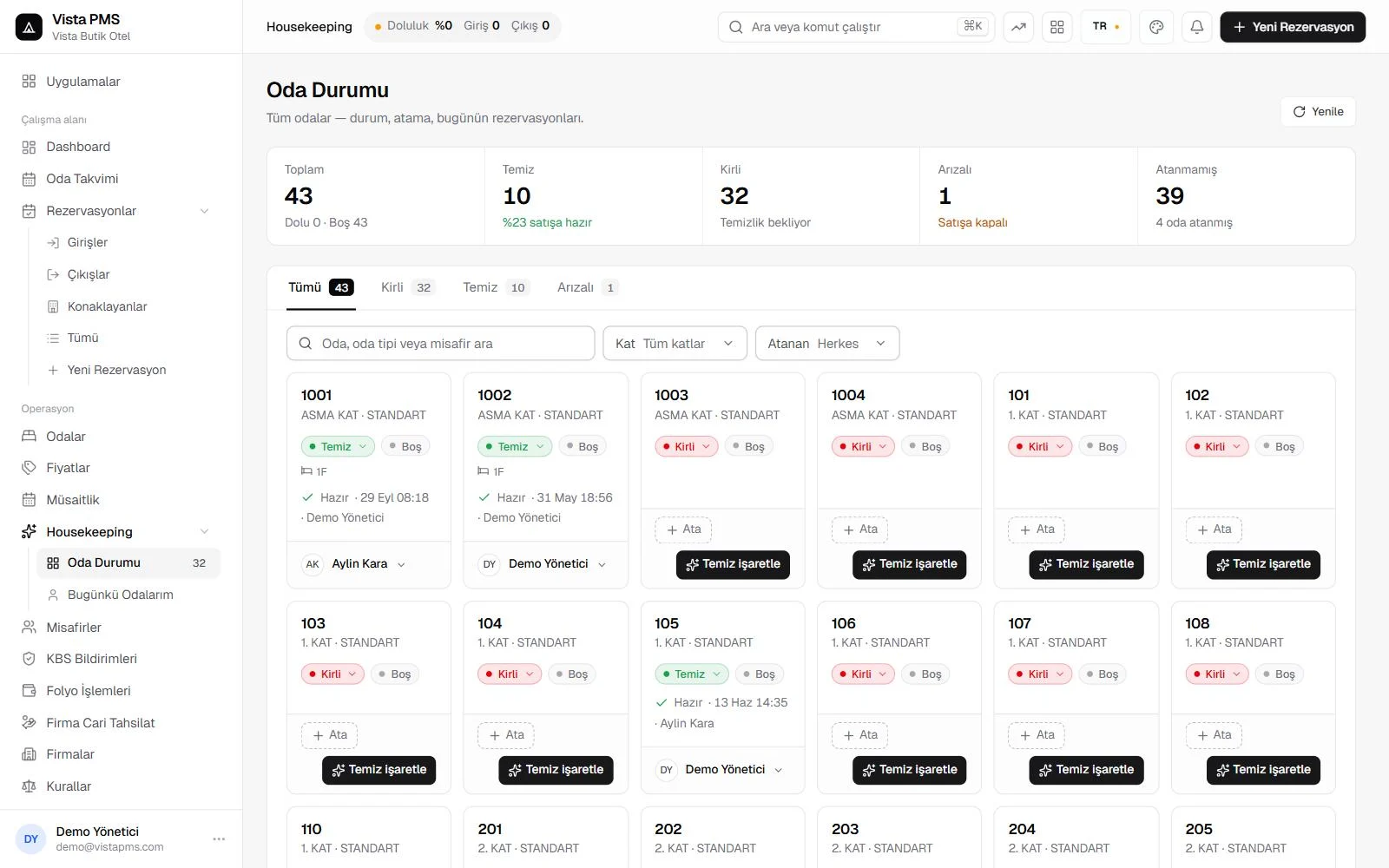The width and height of the screenshot is (1389, 868).
Task: Click the Firmalar building icon
Action: (x=29, y=754)
